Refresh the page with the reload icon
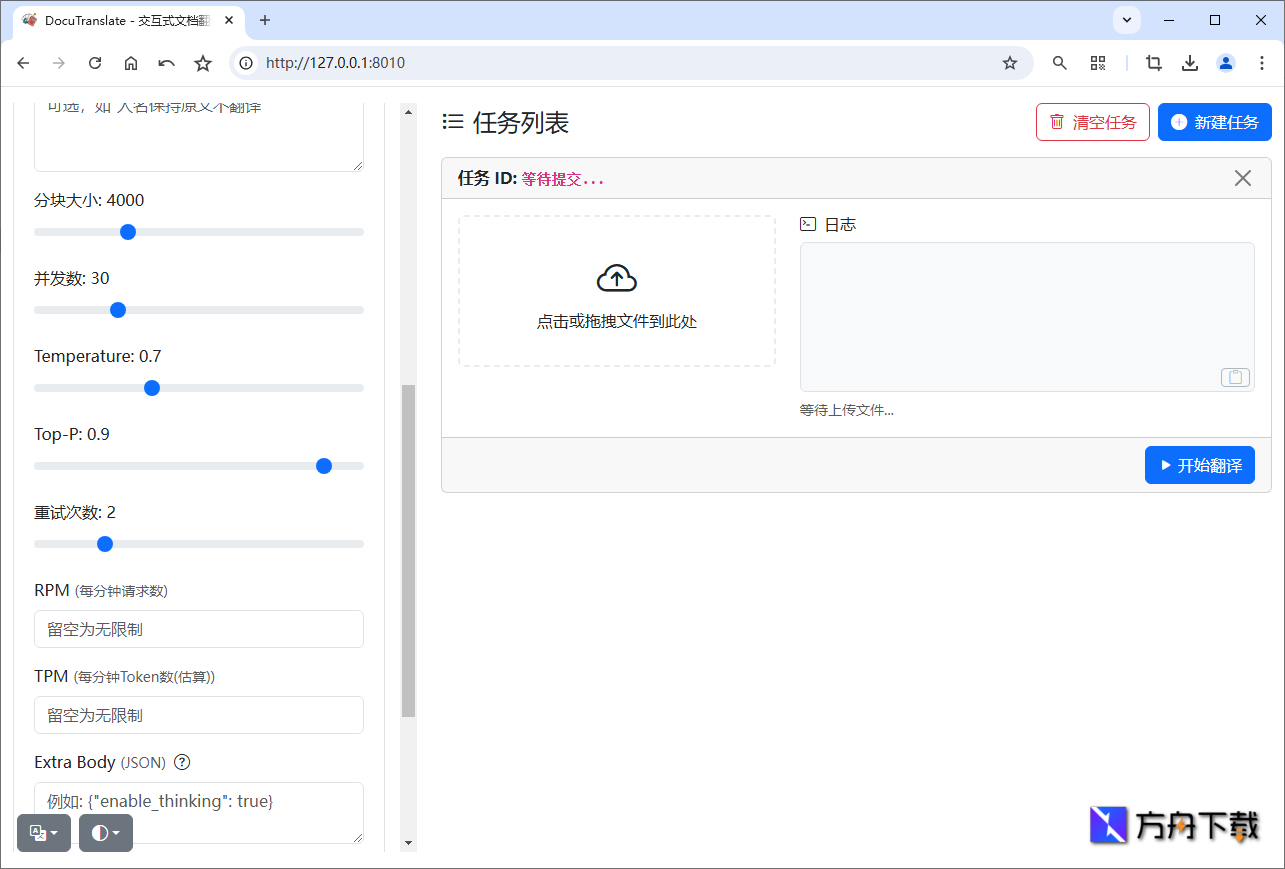This screenshot has width=1285, height=869. click(x=94, y=62)
